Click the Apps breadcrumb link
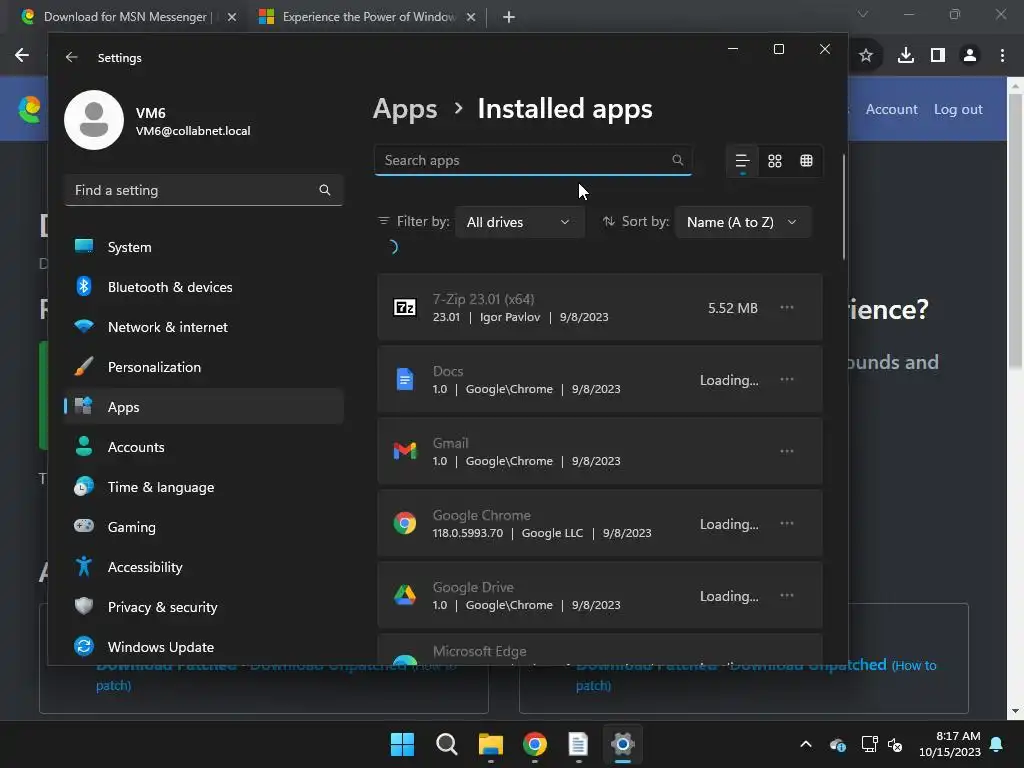 point(405,109)
